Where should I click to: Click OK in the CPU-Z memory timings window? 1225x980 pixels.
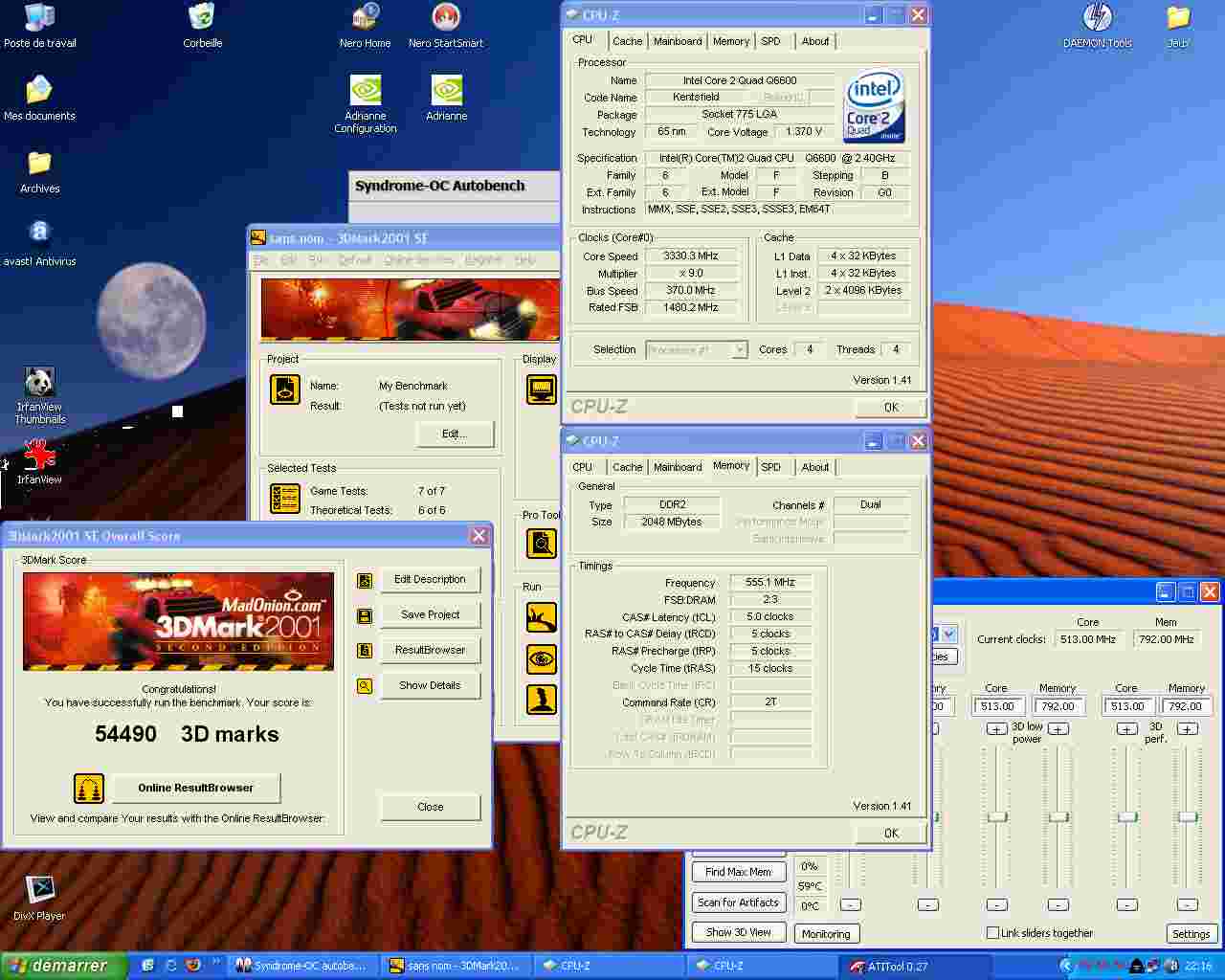pos(891,833)
